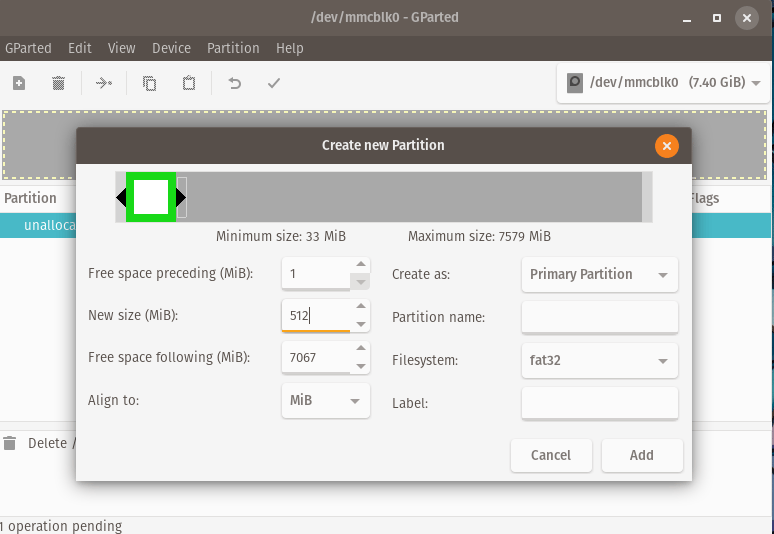Click the Copy partition toolbar icon

point(149,83)
